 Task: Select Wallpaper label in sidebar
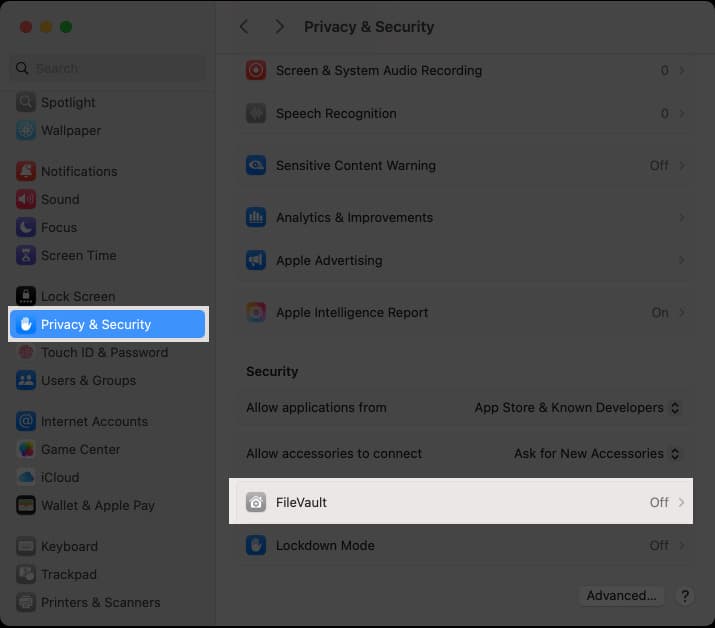point(71,130)
